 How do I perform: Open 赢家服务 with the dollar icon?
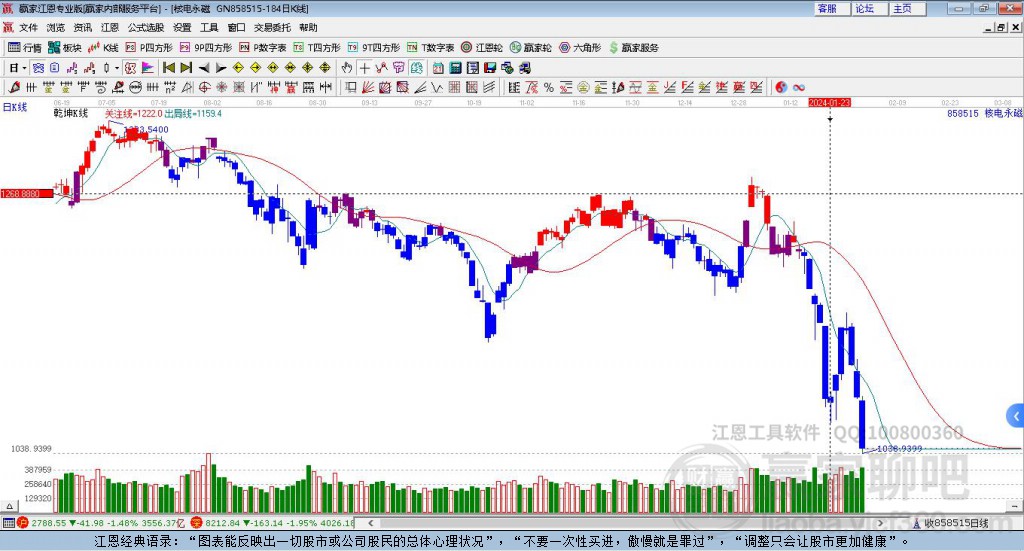coord(633,48)
